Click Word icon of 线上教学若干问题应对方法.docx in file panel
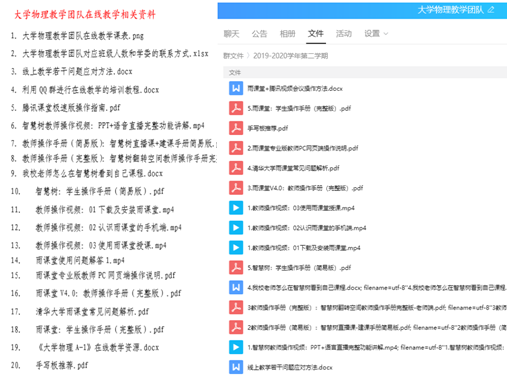 pos(236,367)
